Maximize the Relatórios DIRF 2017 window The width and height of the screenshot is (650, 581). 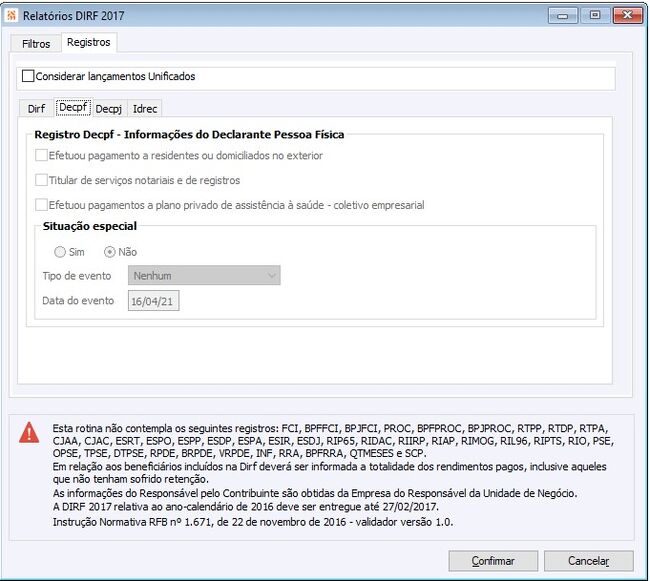(x=595, y=15)
